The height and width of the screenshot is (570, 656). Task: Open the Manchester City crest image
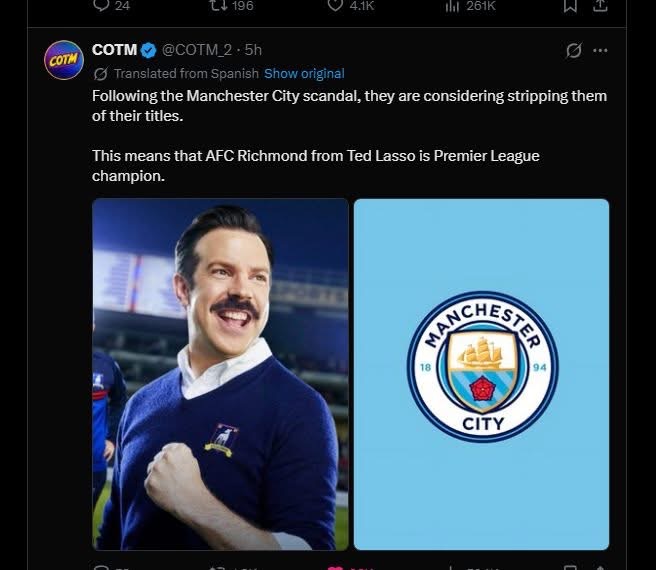[x=482, y=374]
